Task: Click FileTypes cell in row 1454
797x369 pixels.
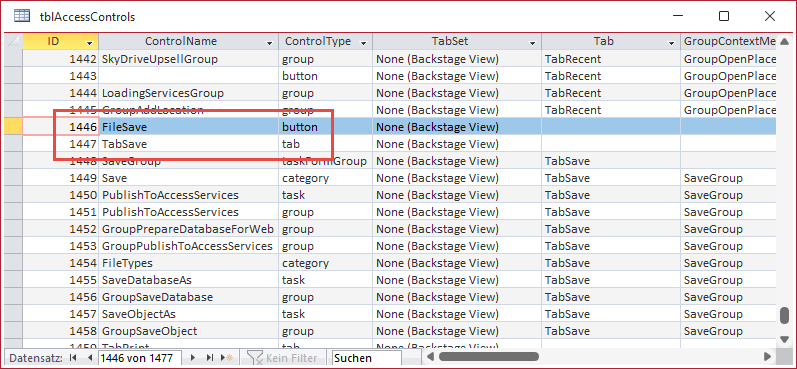Action: pos(189,263)
